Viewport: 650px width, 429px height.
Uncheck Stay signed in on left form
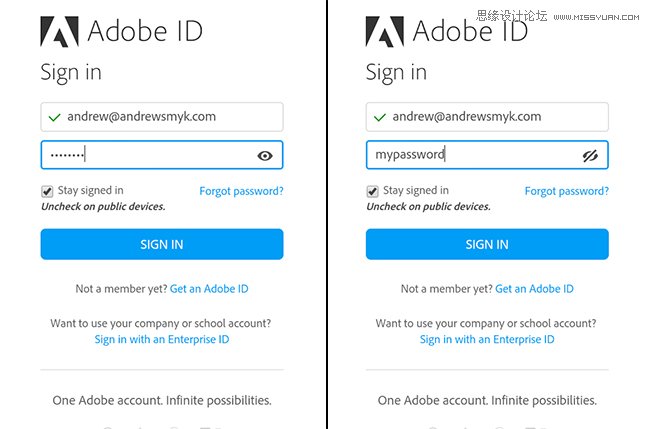click(47, 191)
